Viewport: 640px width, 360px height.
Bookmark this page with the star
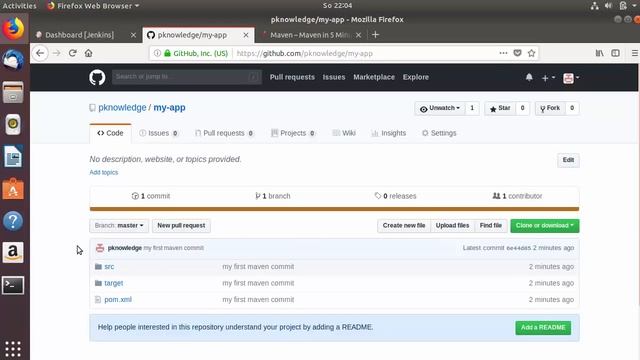click(x=531, y=53)
